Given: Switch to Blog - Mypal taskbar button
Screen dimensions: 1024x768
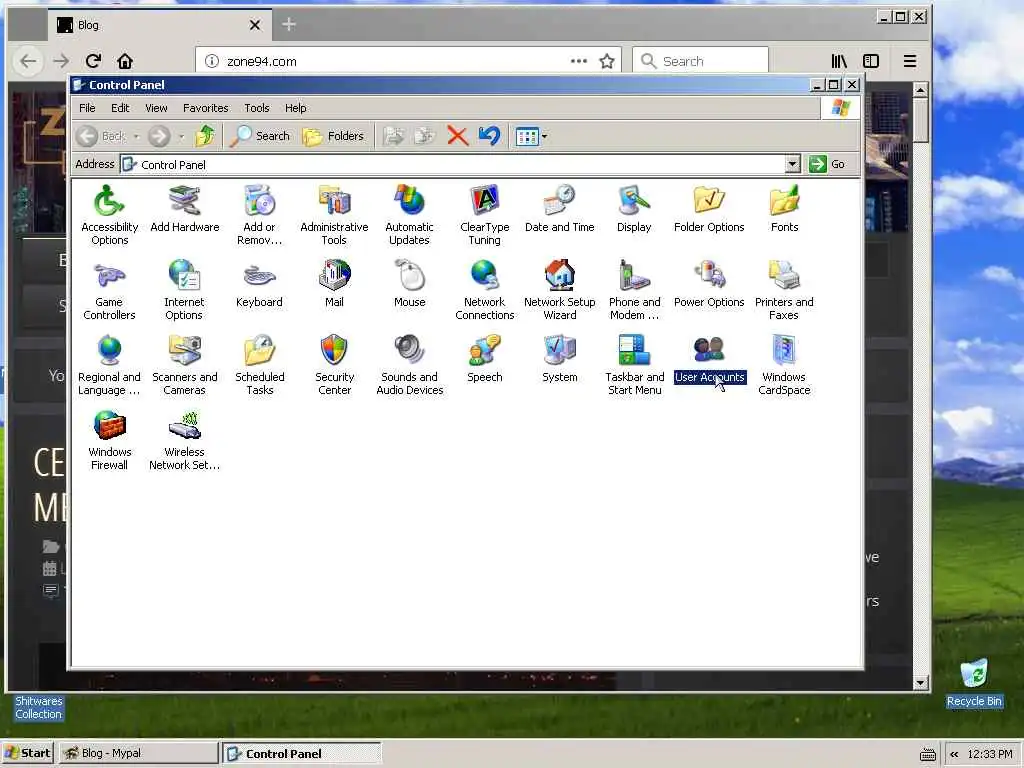Looking at the screenshot, I should (138, 753).
